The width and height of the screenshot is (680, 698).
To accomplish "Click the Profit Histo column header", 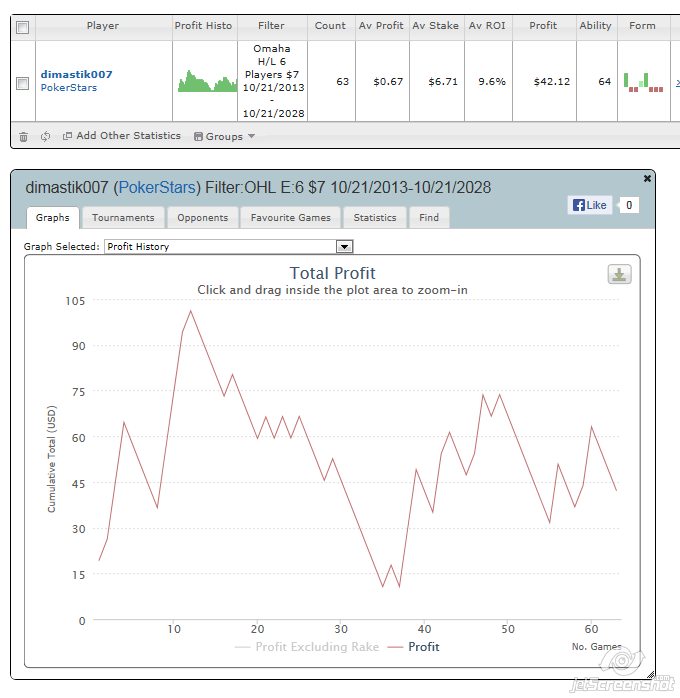I will [x=204, y=26].
